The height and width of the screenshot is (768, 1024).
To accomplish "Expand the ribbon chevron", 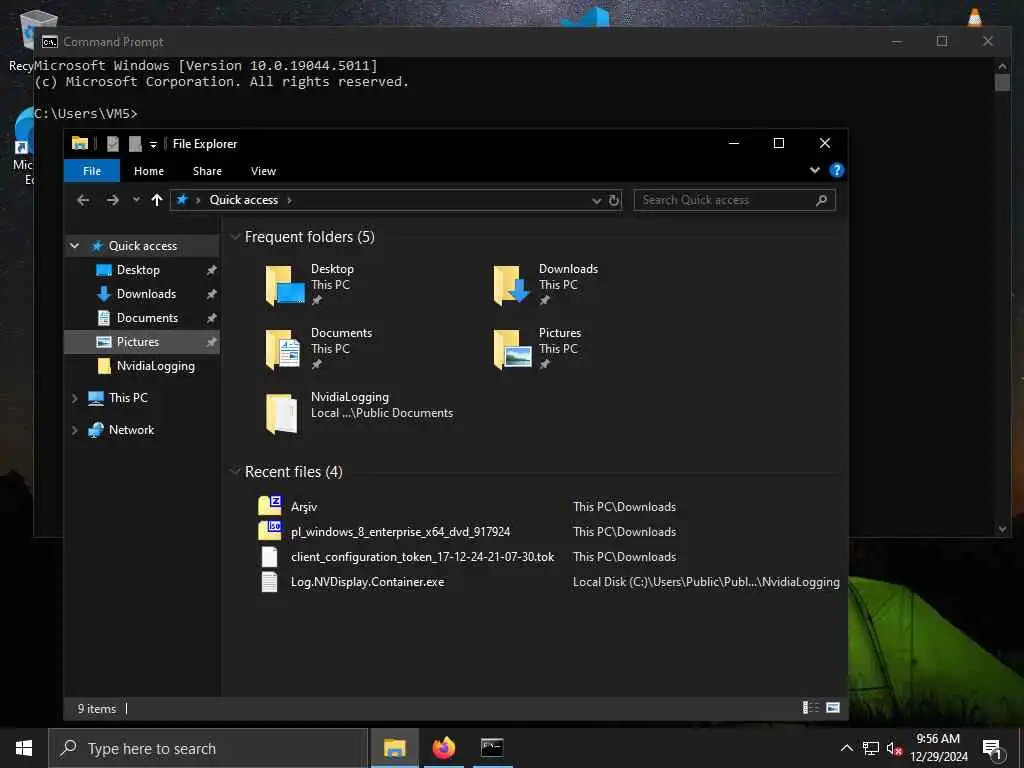I will [814, 170].
